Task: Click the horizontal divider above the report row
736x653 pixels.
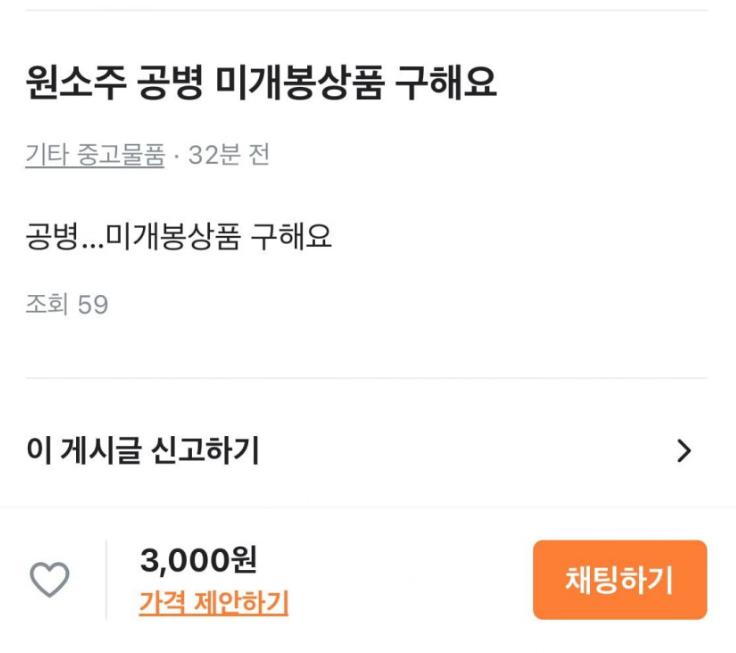Action: click(x=366, y=379)
